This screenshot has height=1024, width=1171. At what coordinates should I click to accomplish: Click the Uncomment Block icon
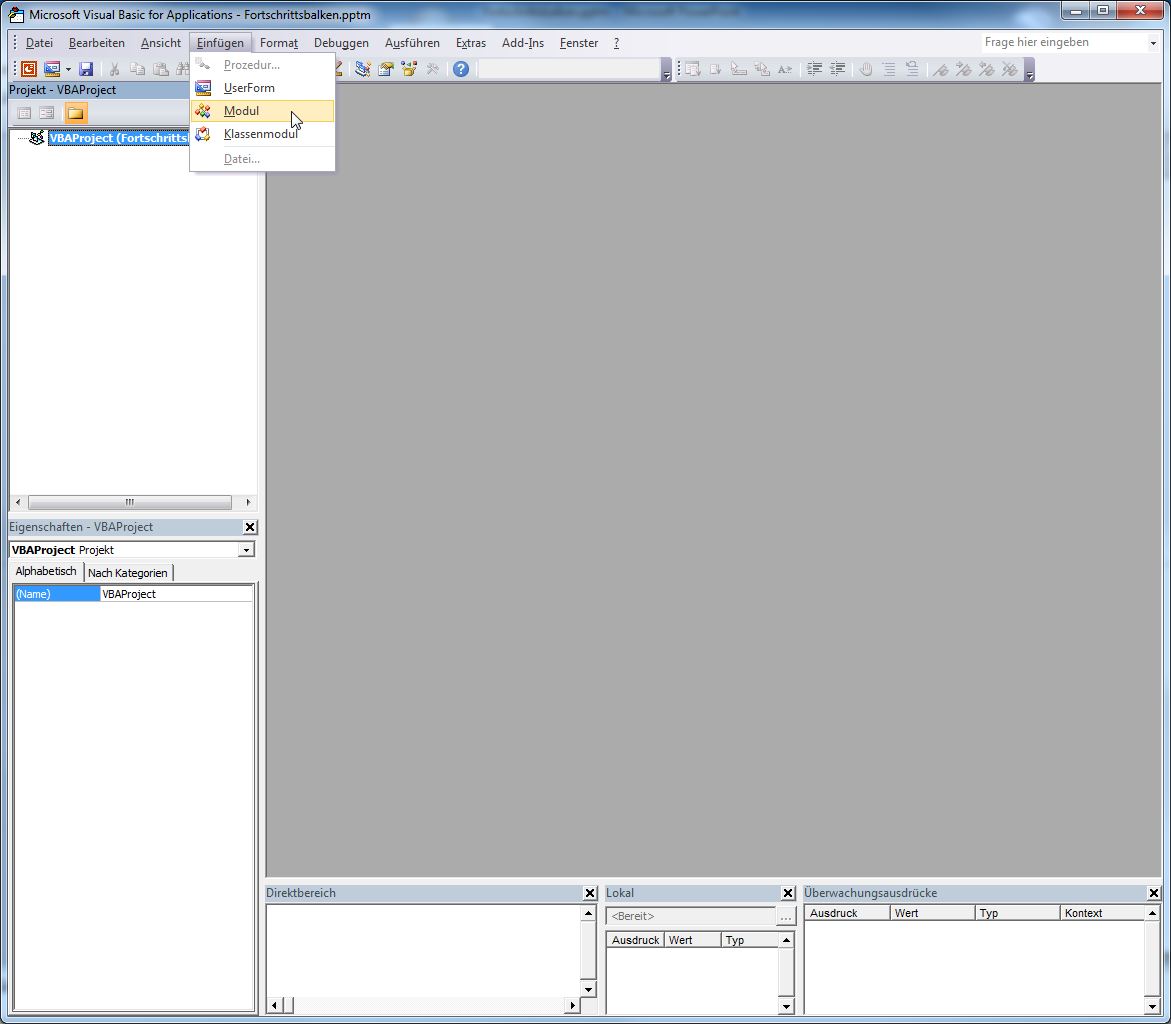912,69
